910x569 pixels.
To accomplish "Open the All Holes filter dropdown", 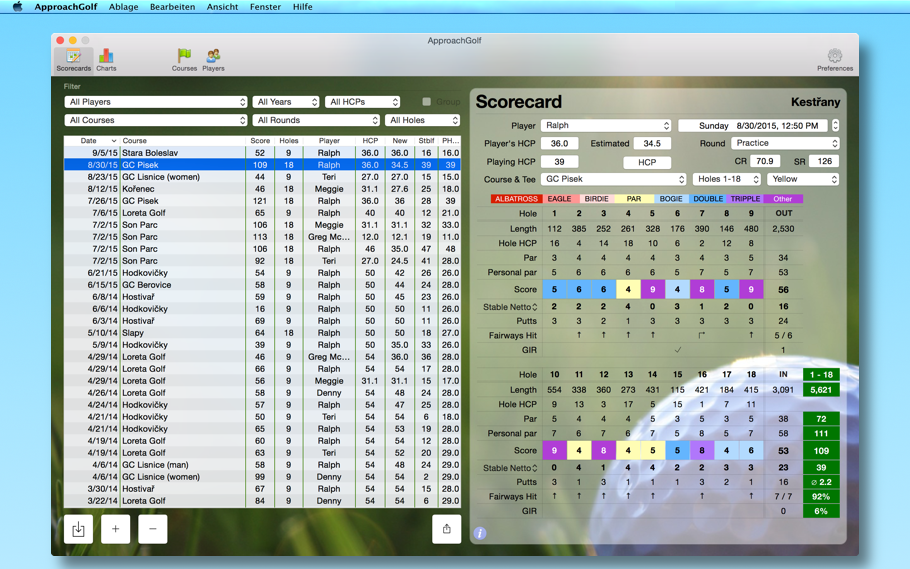I will 422,120.
